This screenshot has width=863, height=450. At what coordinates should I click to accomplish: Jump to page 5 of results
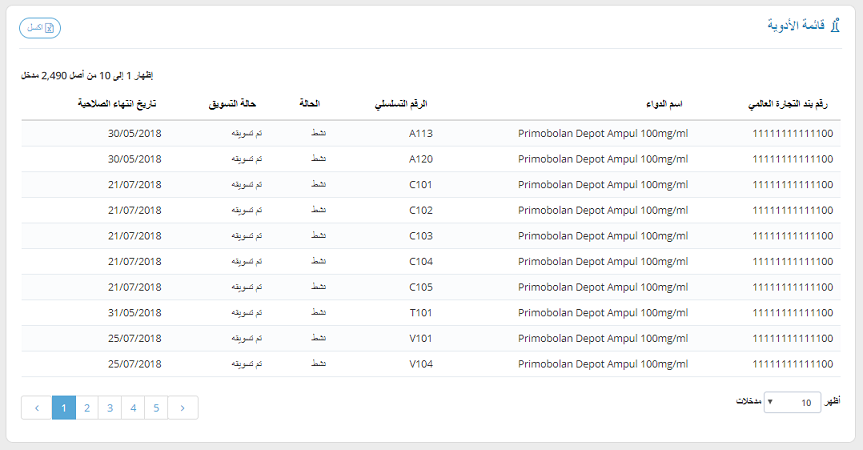click(156, 408)
